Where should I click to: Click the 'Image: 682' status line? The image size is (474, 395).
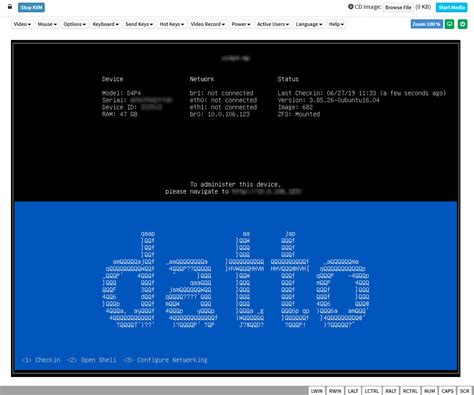pos(295,107)
